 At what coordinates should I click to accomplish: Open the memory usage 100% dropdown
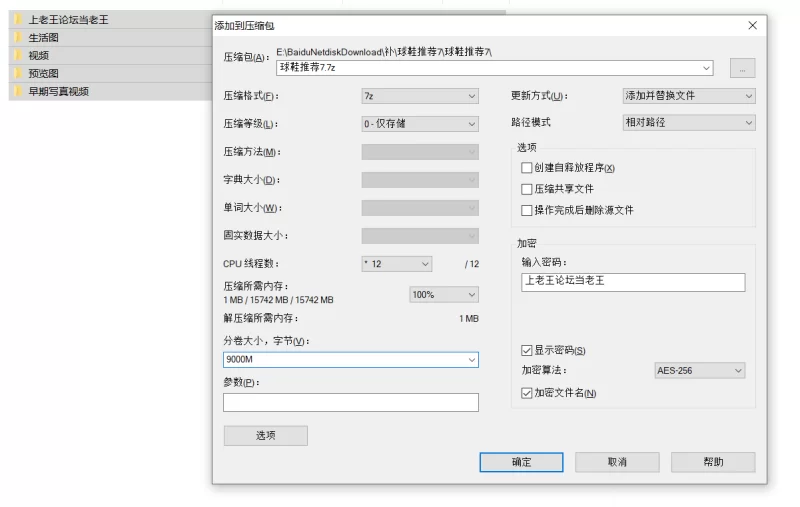[x=444, y=294]
